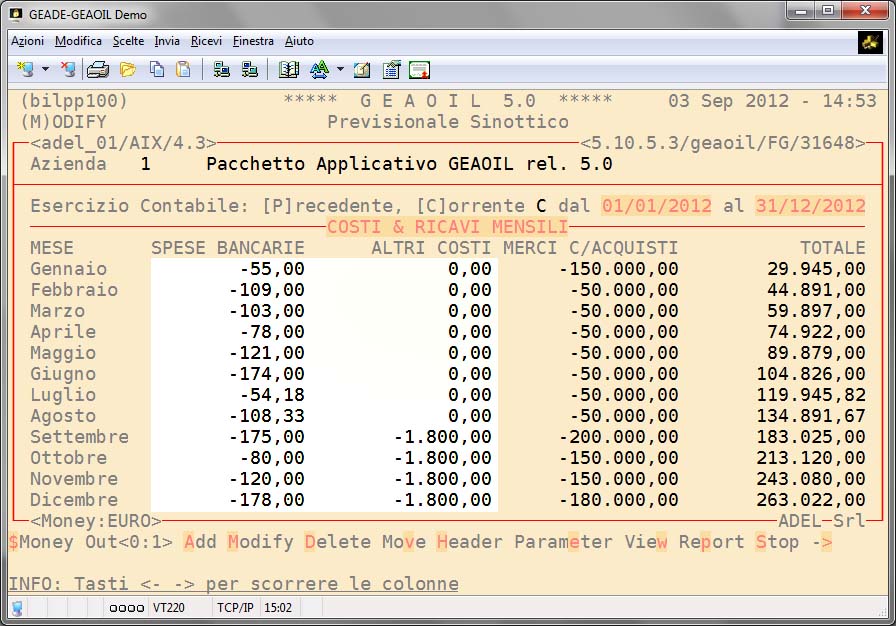Click the Report command in terminal menu

pyautogui.click(x=711, y=542)
